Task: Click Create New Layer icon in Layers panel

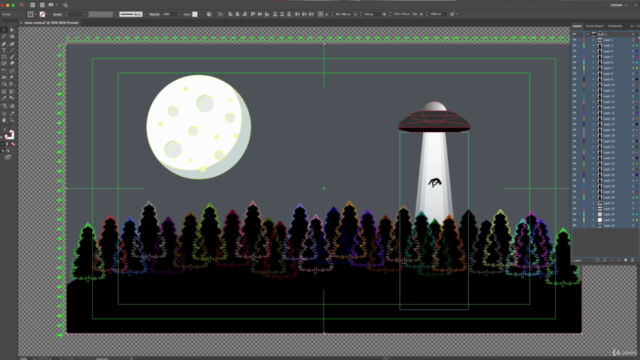Action: point(626,260)
